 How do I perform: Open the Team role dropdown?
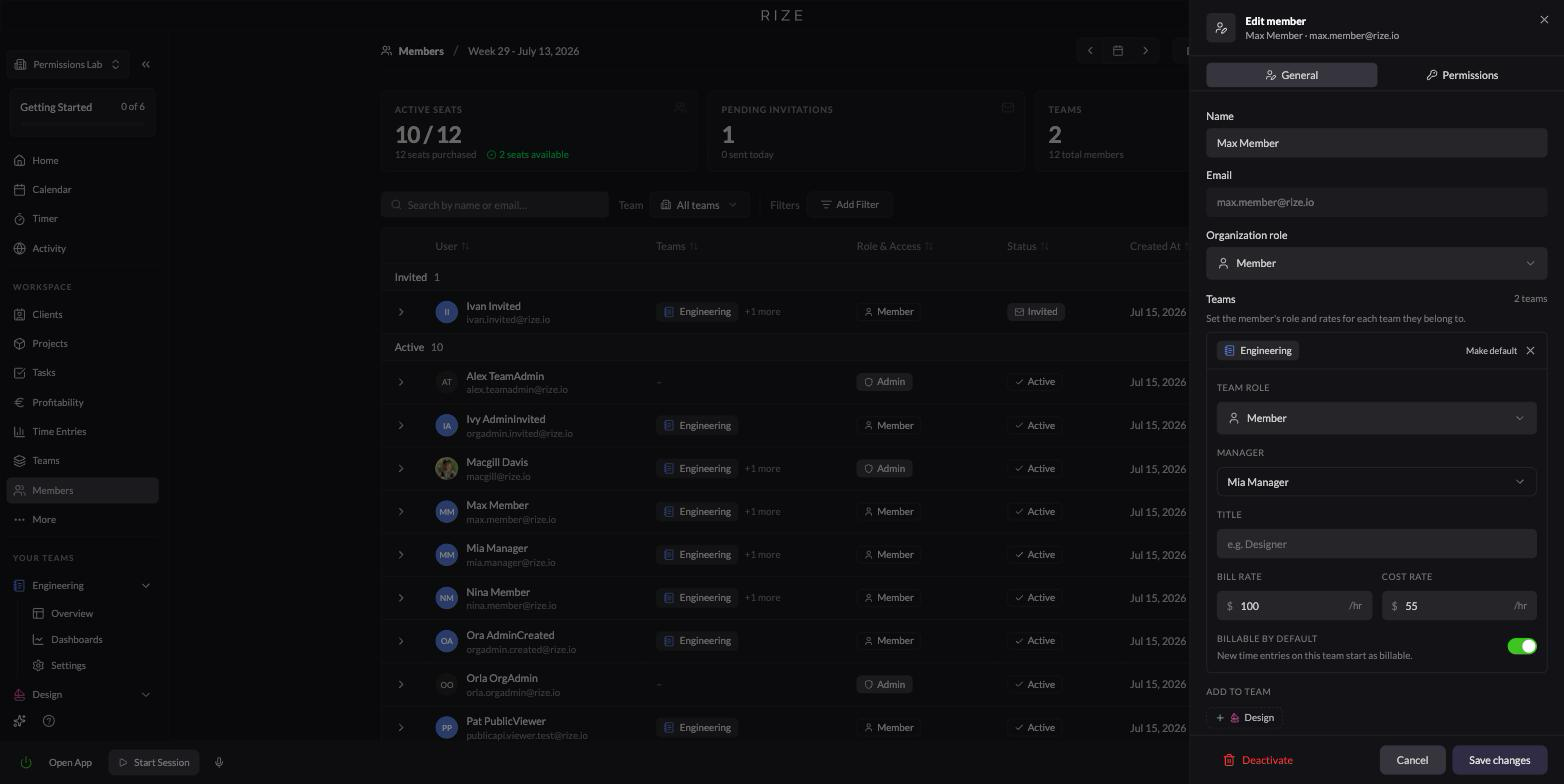(x=1376, y=418)
